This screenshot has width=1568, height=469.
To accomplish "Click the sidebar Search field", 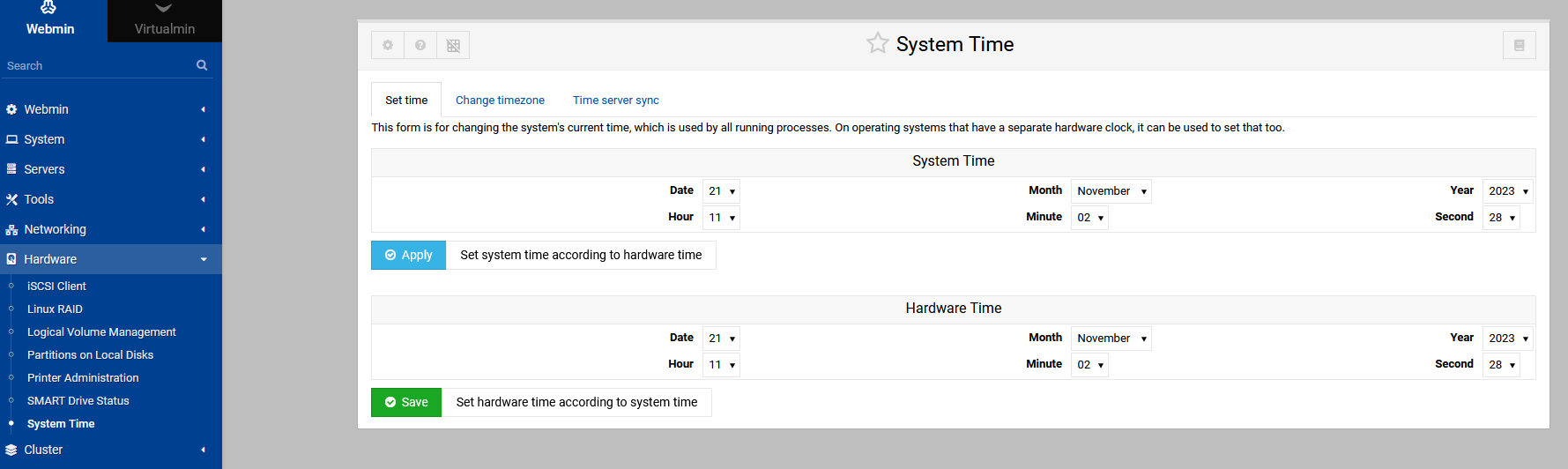I will pos(97,65).
